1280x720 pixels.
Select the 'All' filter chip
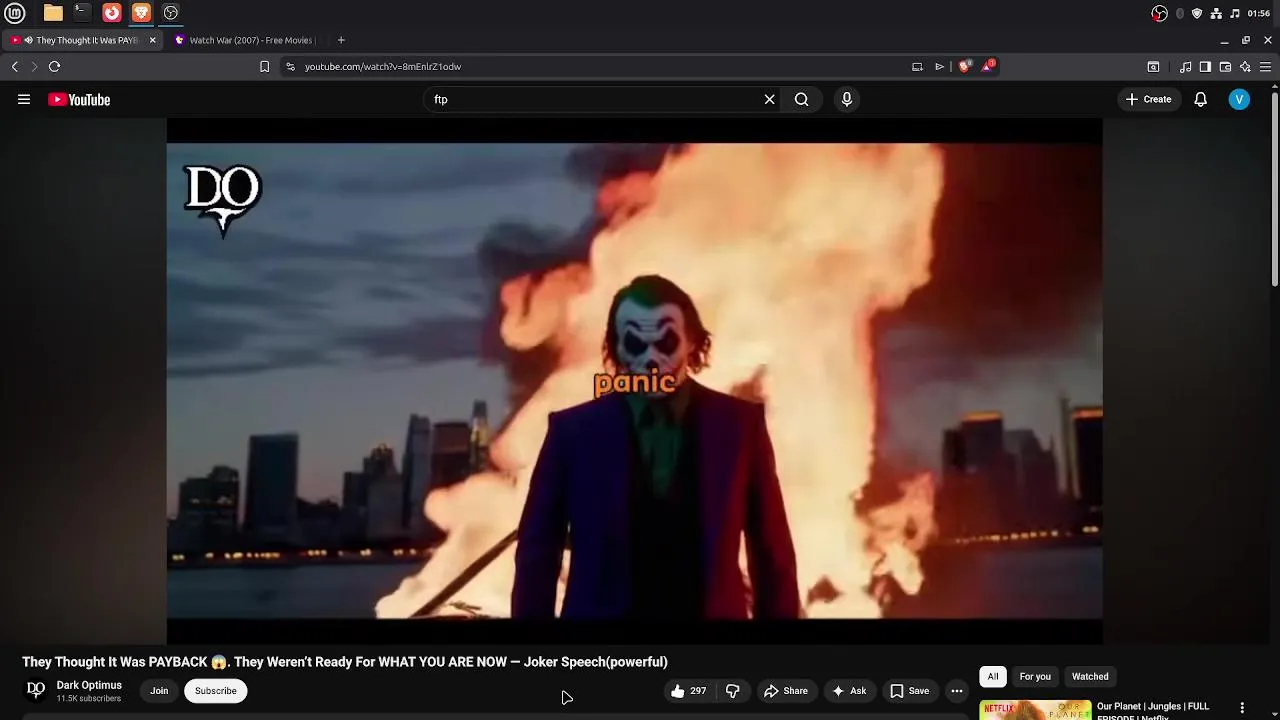(993, 677)
